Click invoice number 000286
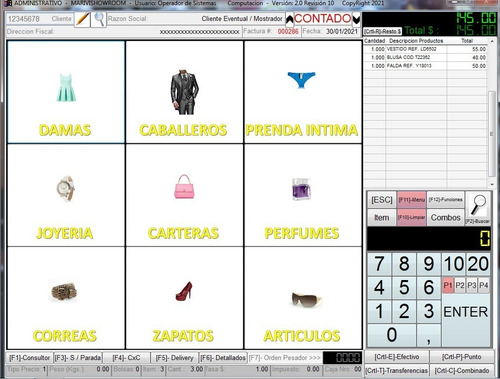 [288, 31]
